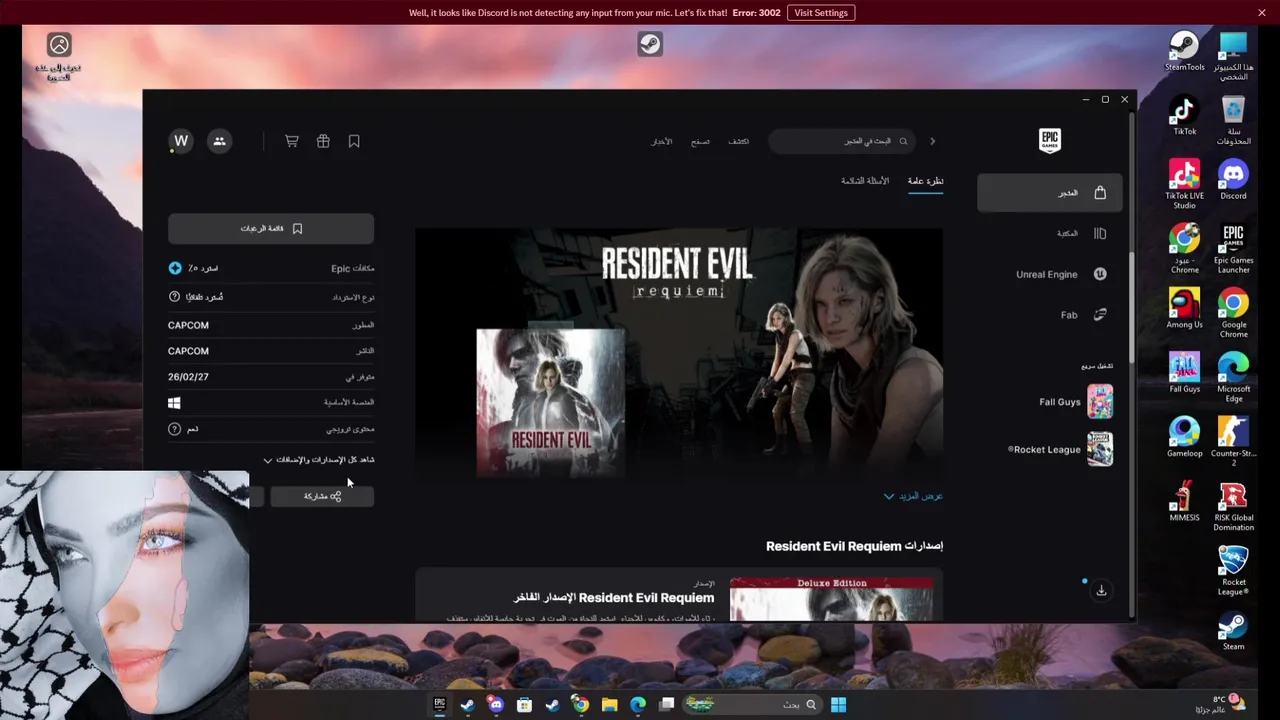This screenshot has height=720, width=1280.
Task: Open 'اكتشف' discover menu item
Action: click(738, 141)
